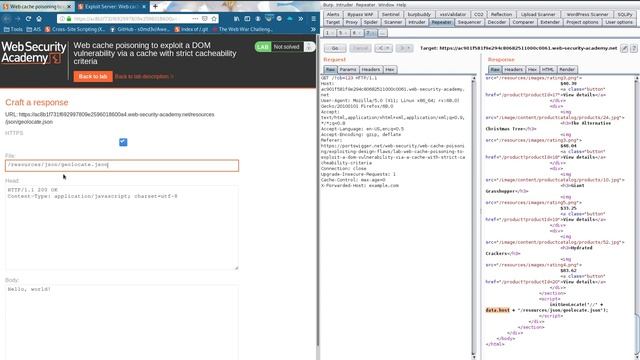The width and height of the screenshot is (640, 360).
Task: Save page to Pocket icon
Action: coord(205,19)
